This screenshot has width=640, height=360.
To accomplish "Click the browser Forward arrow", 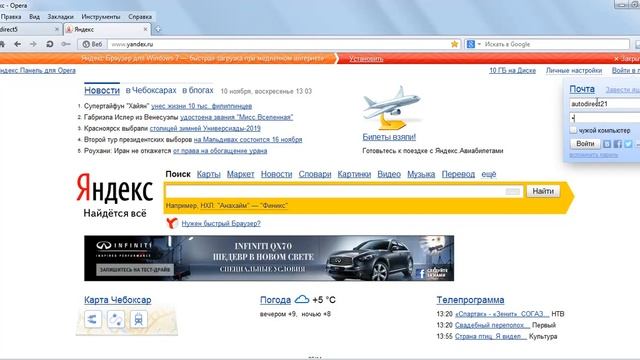I will tap(33, 44).
